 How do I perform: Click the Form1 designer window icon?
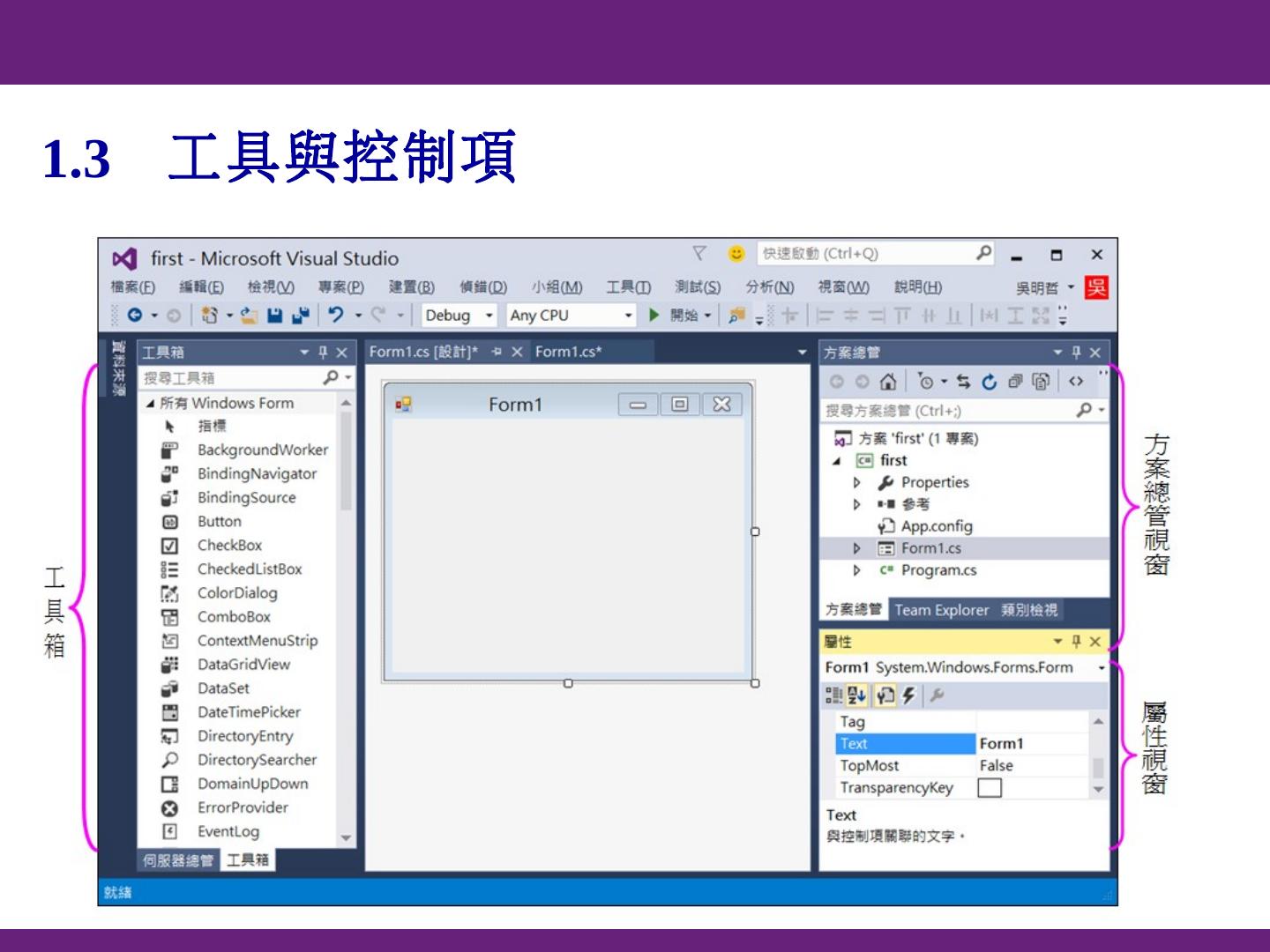pos(404,405)
